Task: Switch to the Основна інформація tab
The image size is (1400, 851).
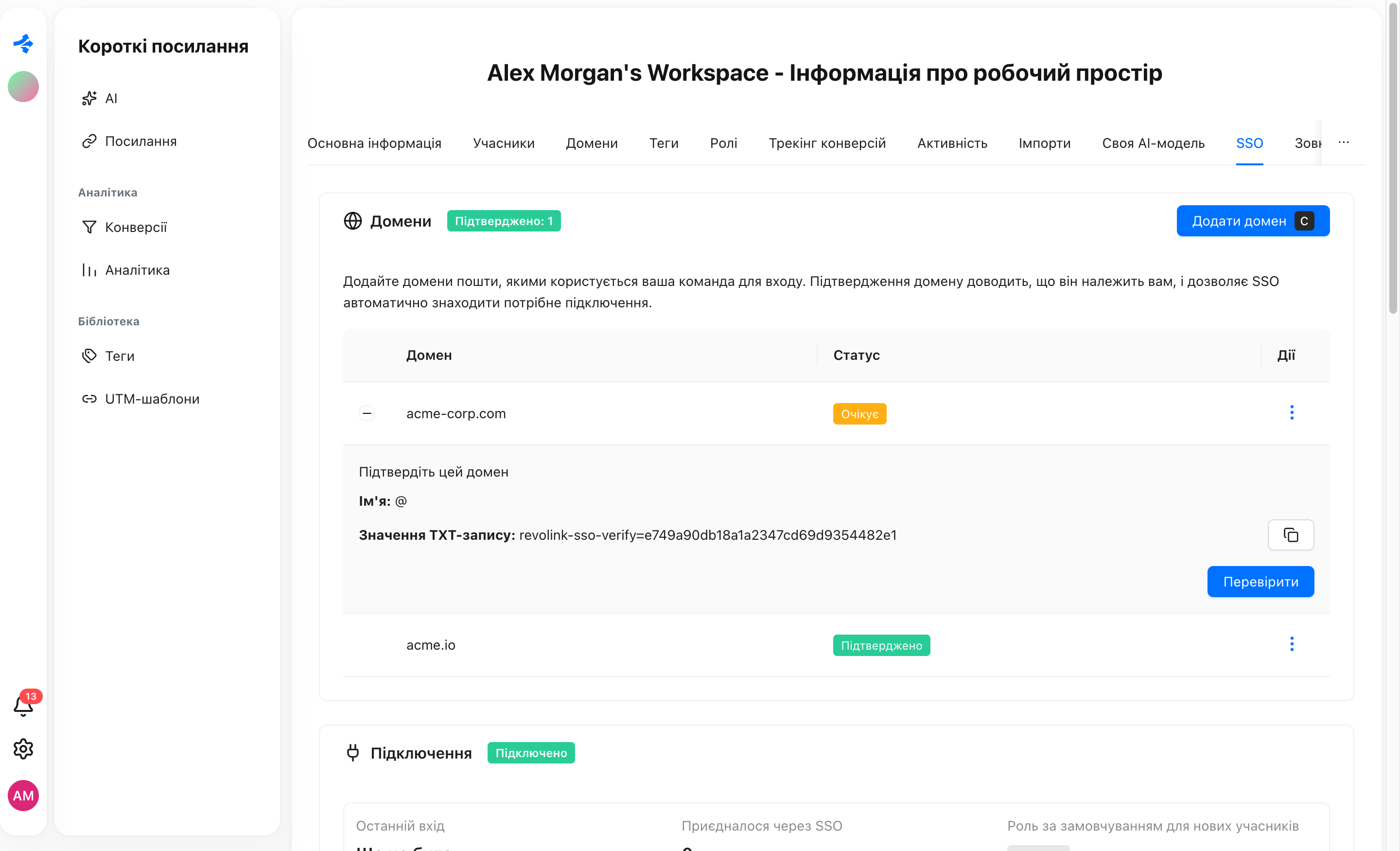Action: tap(374, 143)
